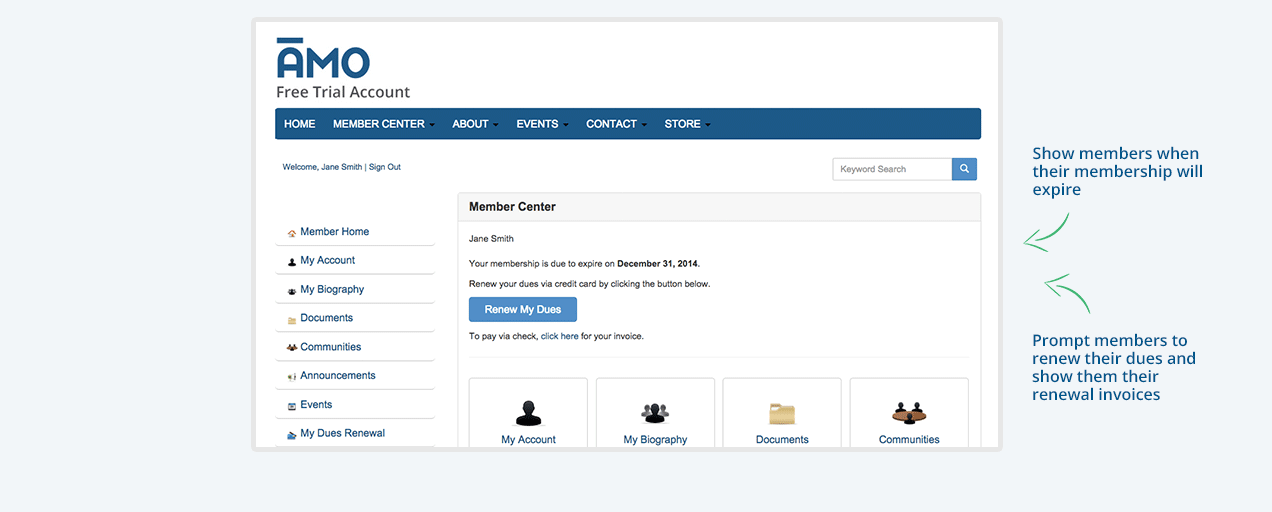Open My Dues Renewal in the sidebar

click(343, 433)
